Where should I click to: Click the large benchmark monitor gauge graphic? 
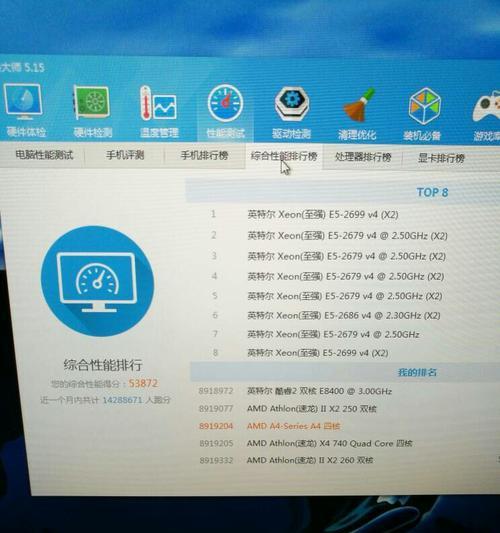tap(97, 281)
